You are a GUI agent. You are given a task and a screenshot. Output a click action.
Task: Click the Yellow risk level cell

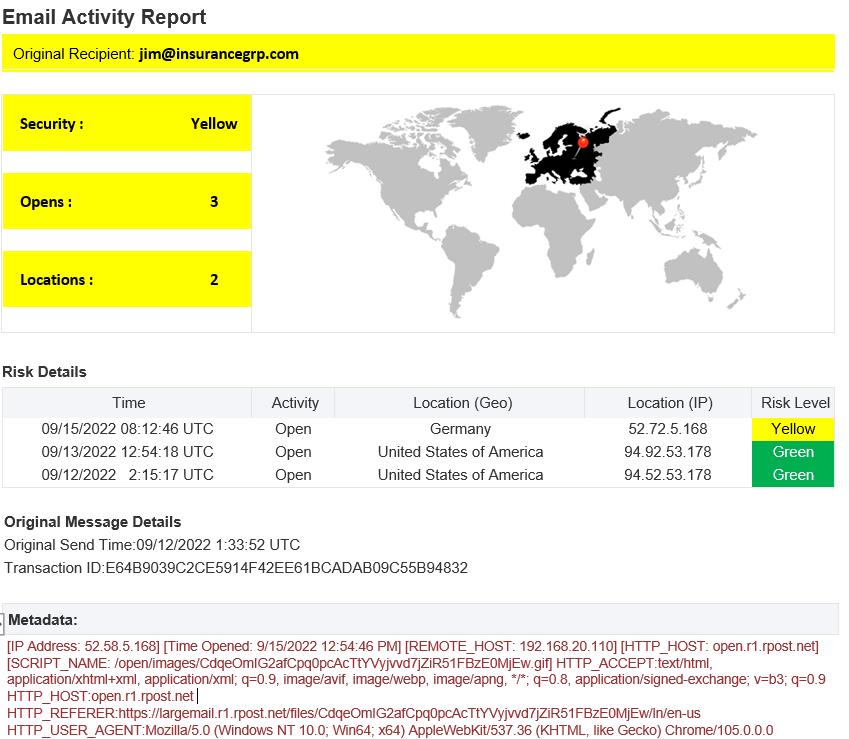[793, 429]
